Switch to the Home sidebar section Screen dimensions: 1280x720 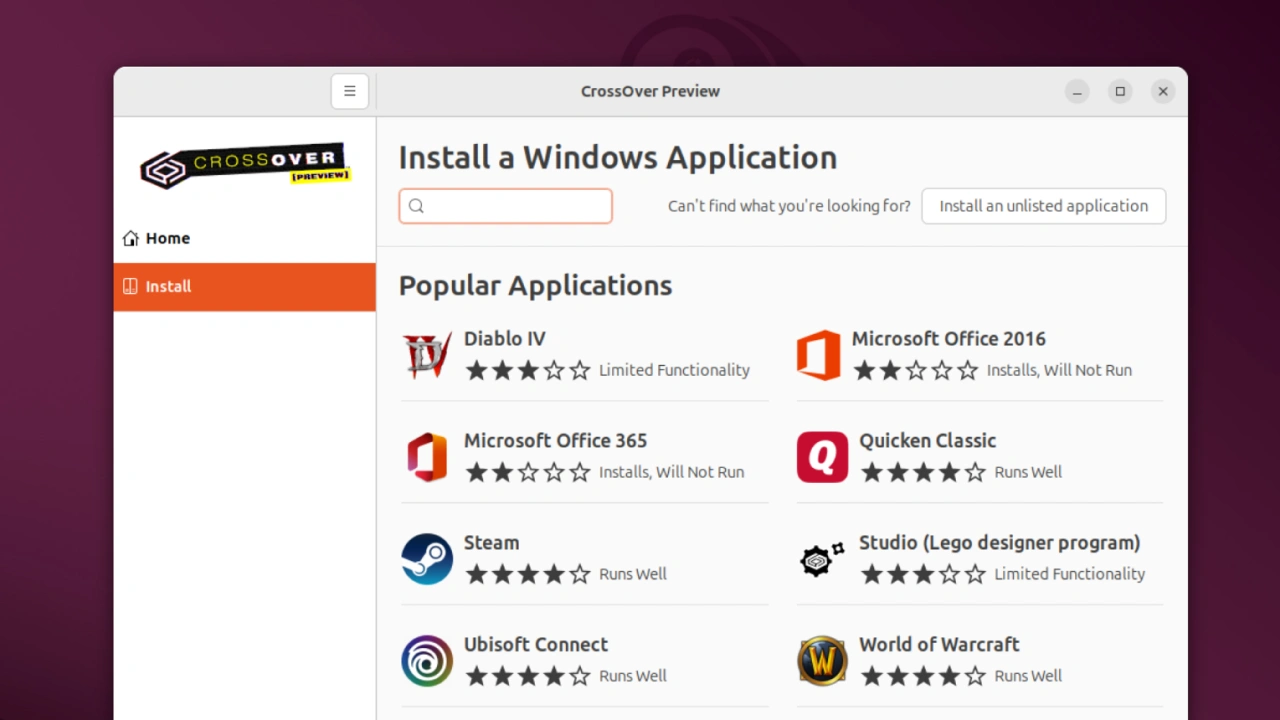[167, 238]
